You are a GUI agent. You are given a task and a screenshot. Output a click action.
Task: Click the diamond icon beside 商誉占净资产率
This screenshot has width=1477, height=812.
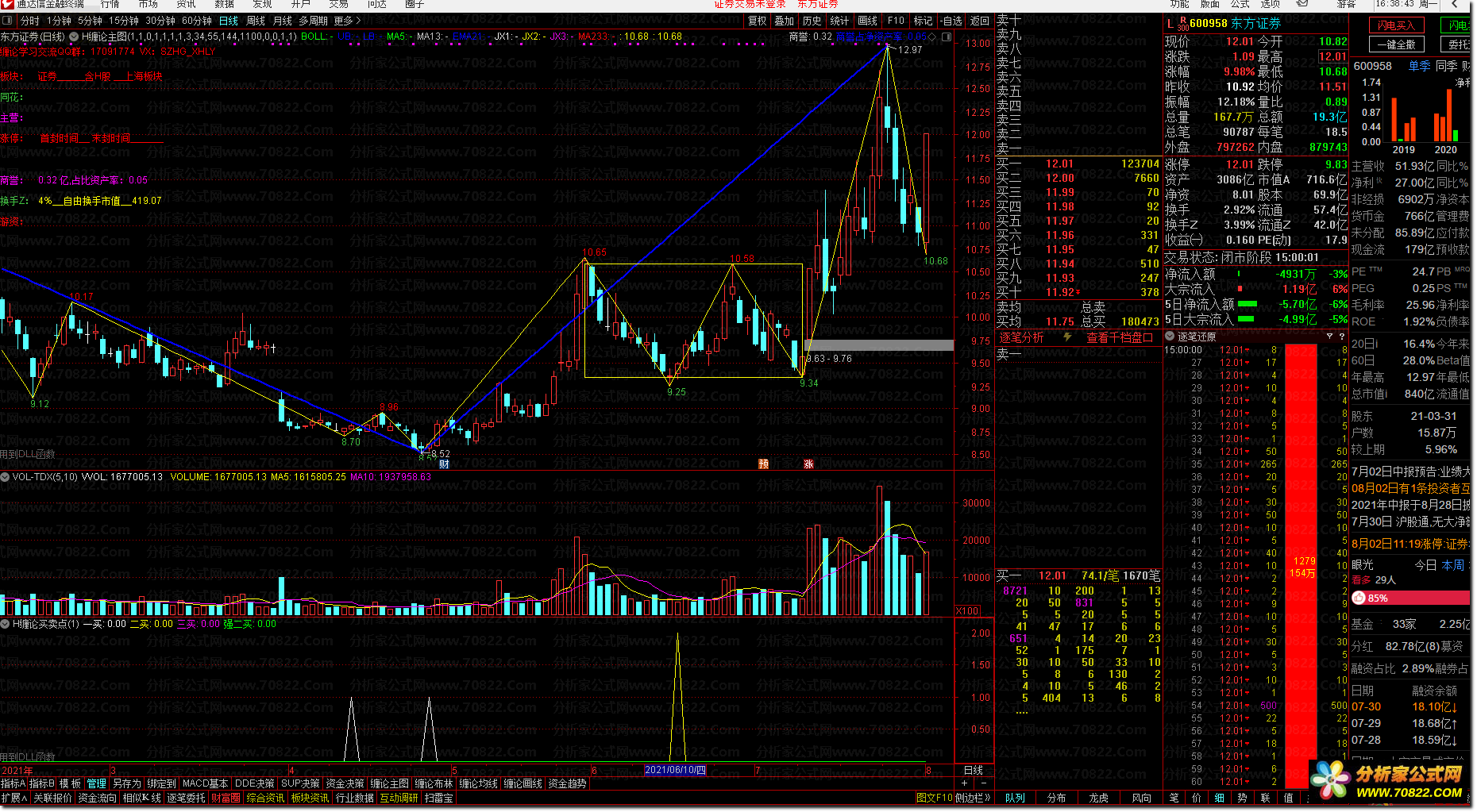click(933, 37)
